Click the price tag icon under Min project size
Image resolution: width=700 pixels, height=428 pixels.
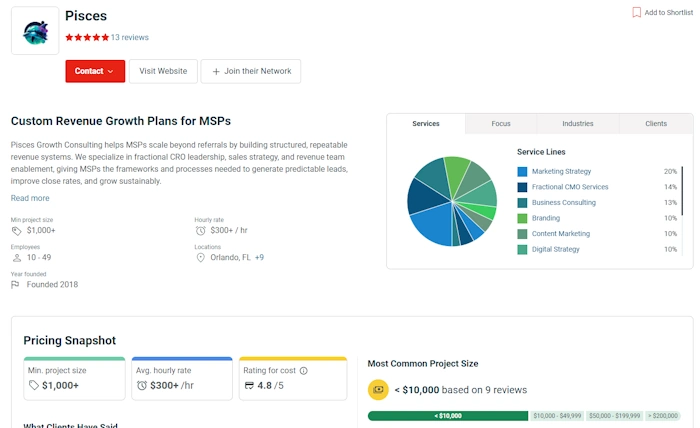pos(17,231)
